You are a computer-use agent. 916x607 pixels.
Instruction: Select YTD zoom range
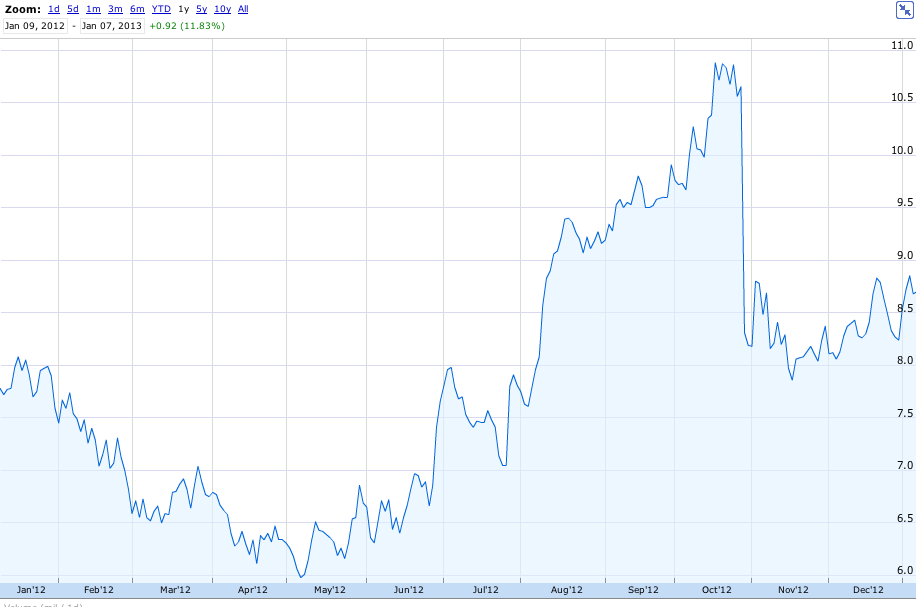click(161, 9)
